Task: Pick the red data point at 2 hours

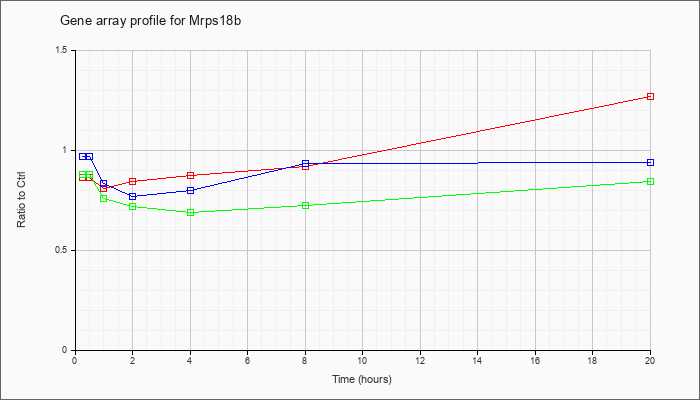Action: (x=133, y=181)
